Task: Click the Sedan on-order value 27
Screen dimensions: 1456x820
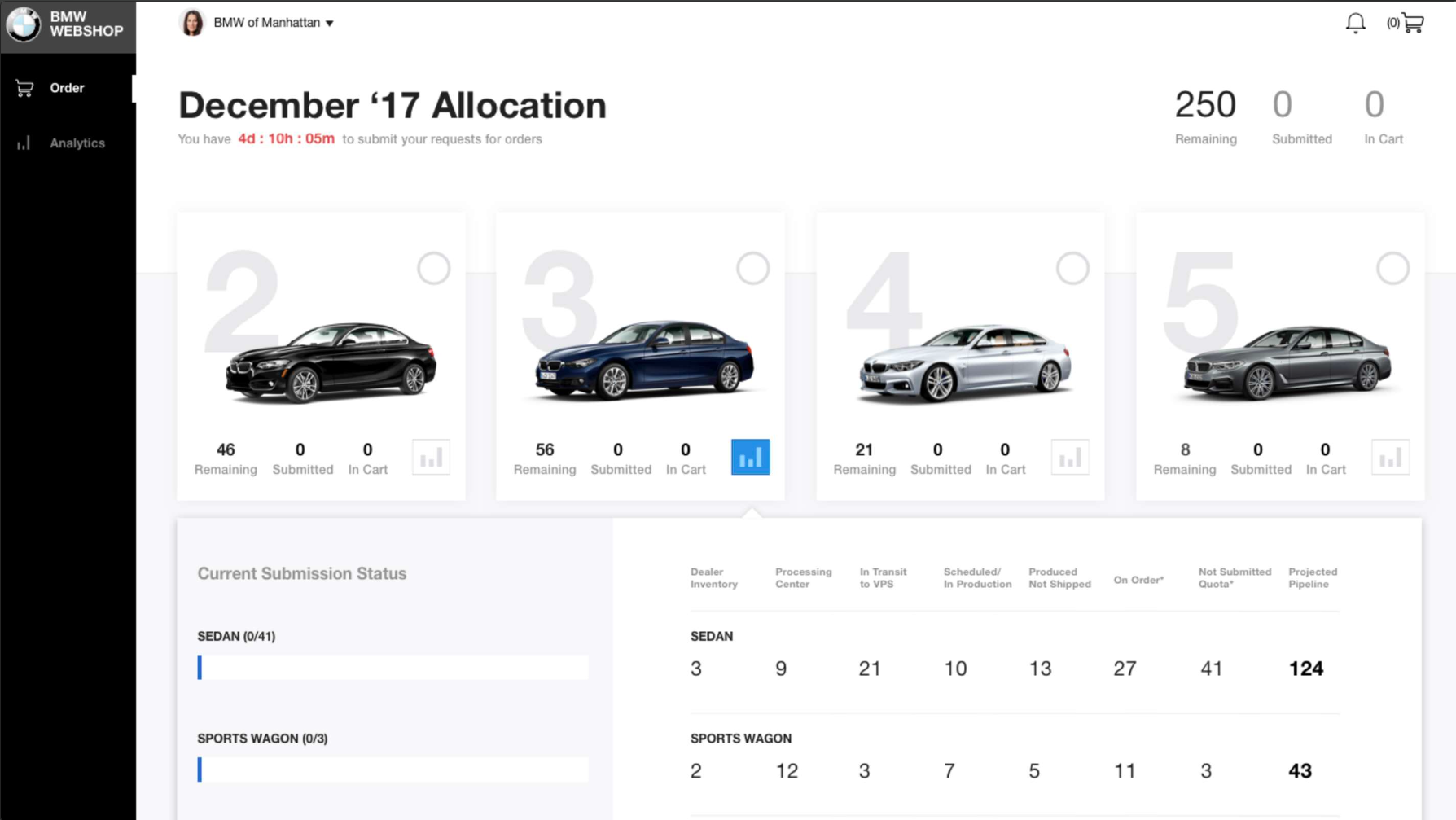Action: tap(1125, 669)
